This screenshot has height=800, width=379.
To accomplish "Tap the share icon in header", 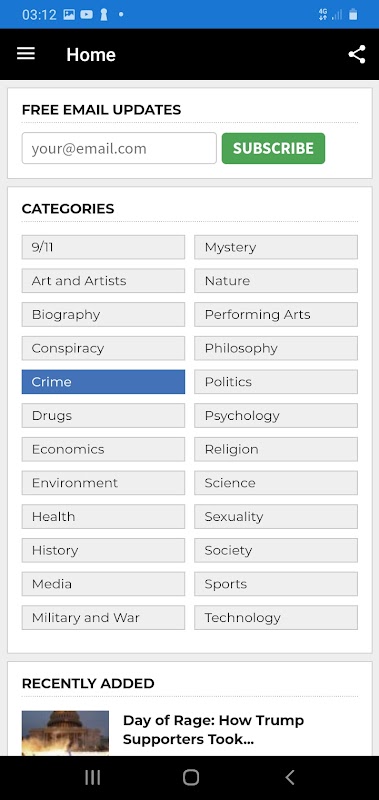I will point(357,54).
